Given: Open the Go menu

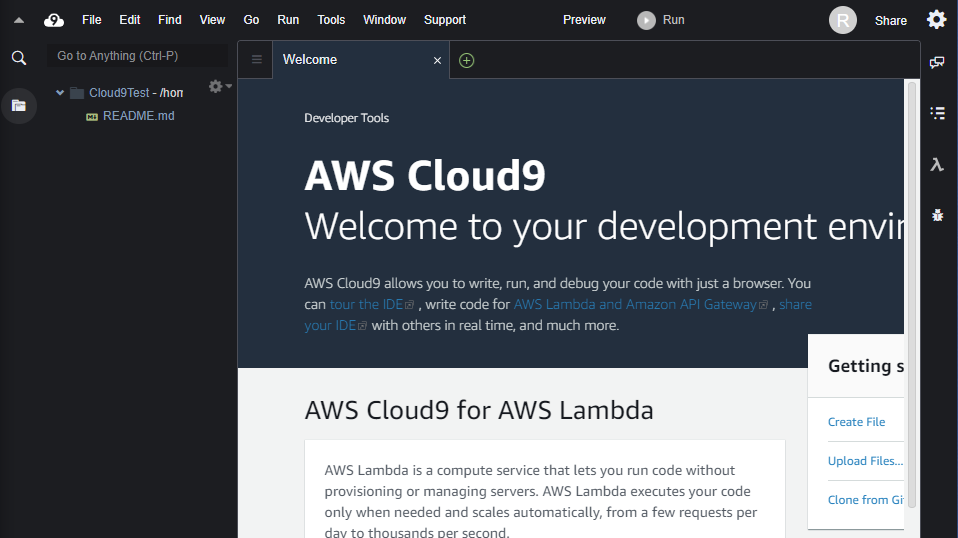Looking at the screenshot, I should pyautogui.click(x=251, y=20).
